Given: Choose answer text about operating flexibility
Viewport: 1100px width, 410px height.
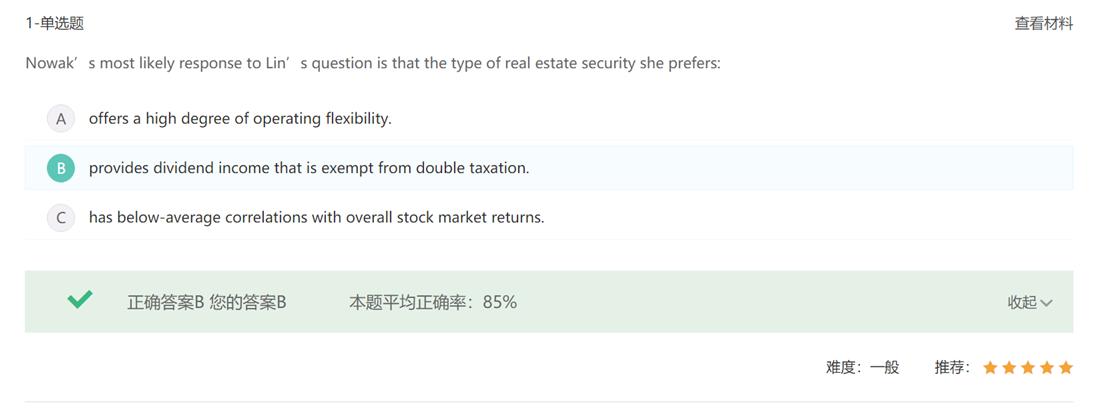Looking at the screenshot, I should pos(240,119).
